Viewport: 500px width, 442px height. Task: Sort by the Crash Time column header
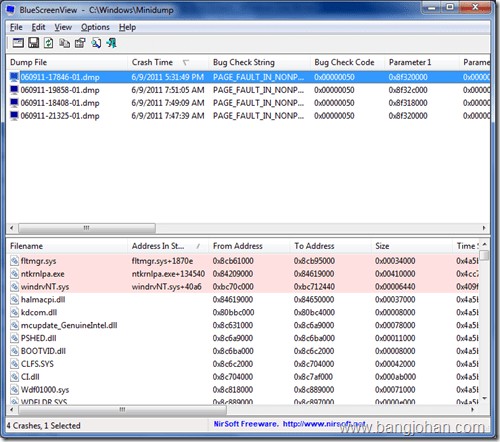(168, 62)
